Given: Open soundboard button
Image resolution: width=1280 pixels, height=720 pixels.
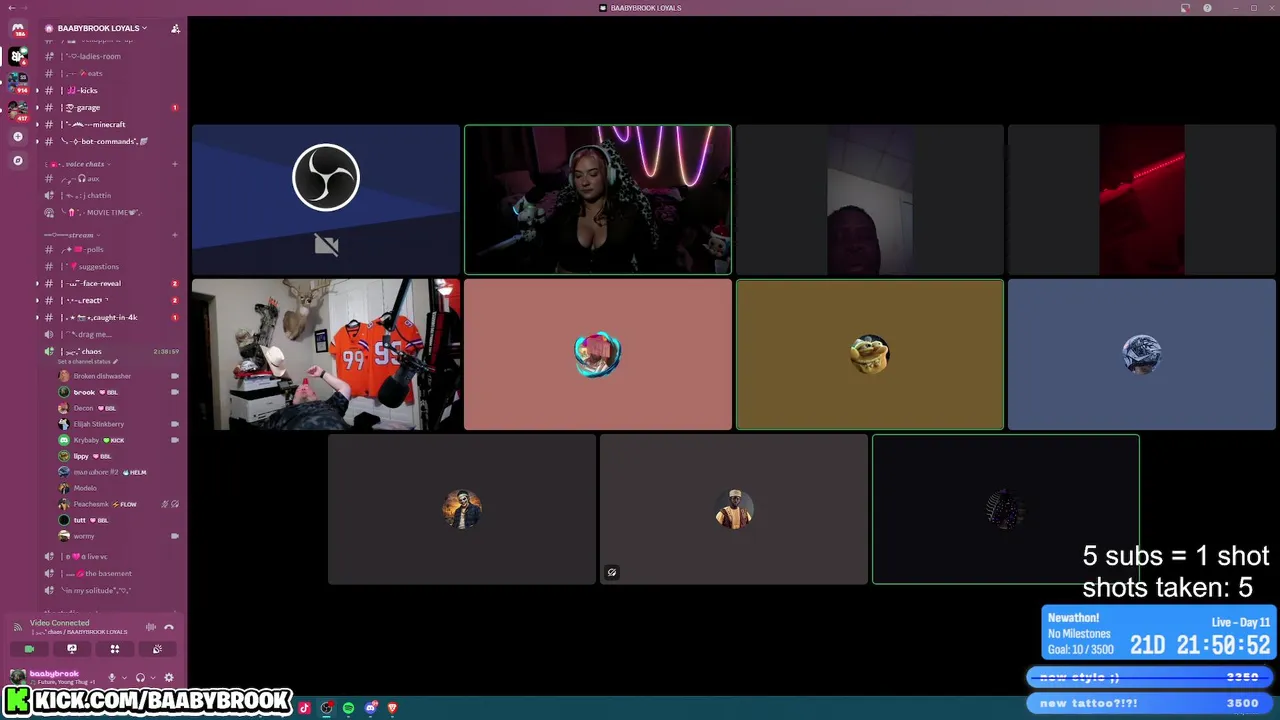Looking at the screenshot, I should pos(157,649).
